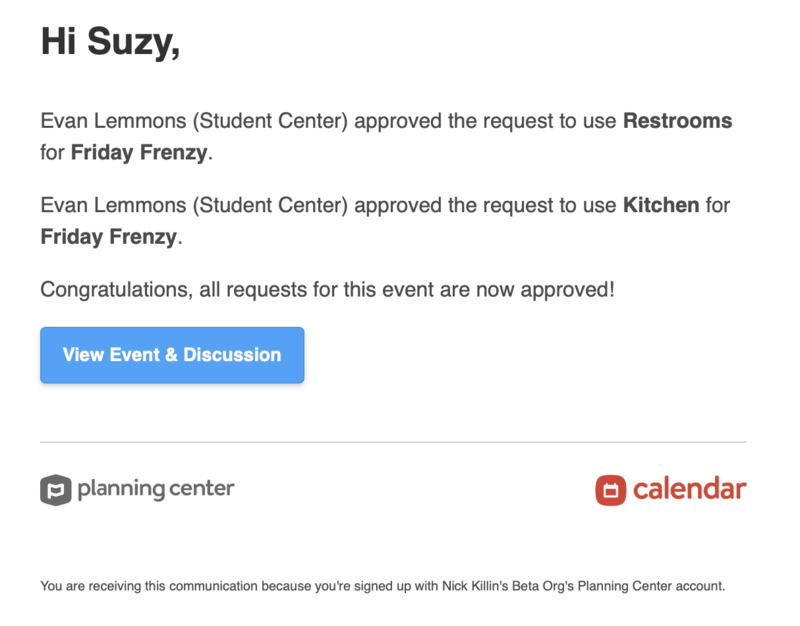The image size is (800, 626).
Task: Click the gray Planning Center wordmark
Action: point(155,490)
